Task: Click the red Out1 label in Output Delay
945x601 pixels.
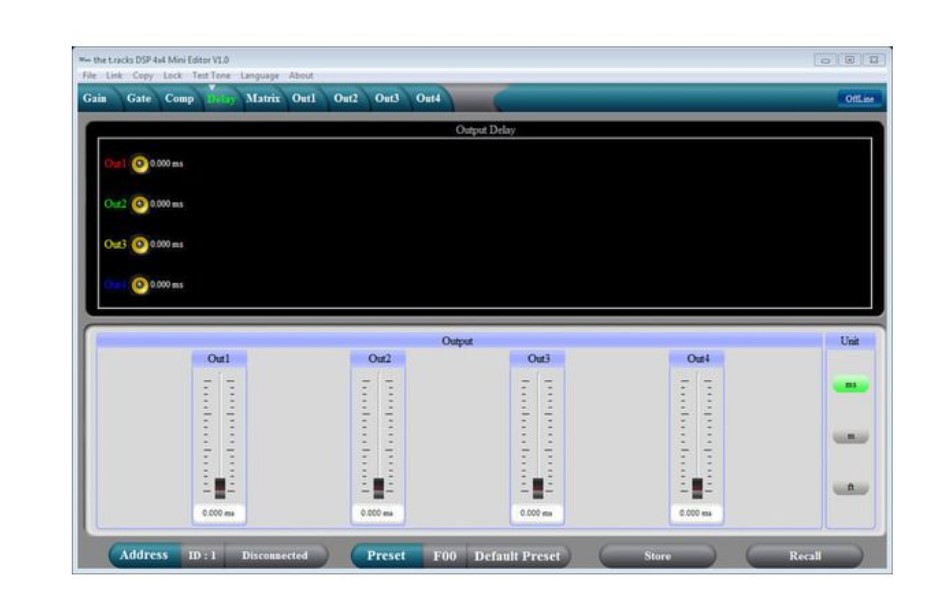Action: click(115, 164)
